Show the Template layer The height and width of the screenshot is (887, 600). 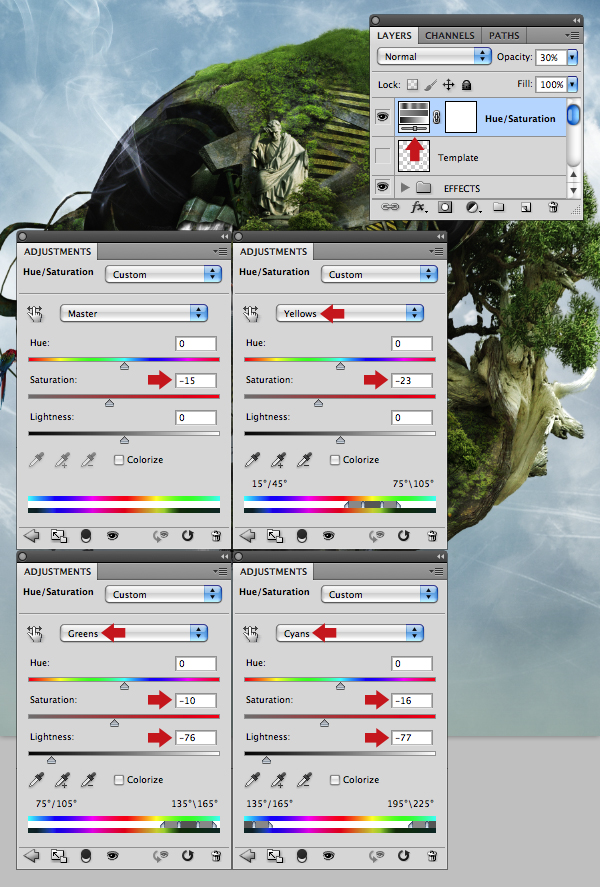(x=383, y=156)
